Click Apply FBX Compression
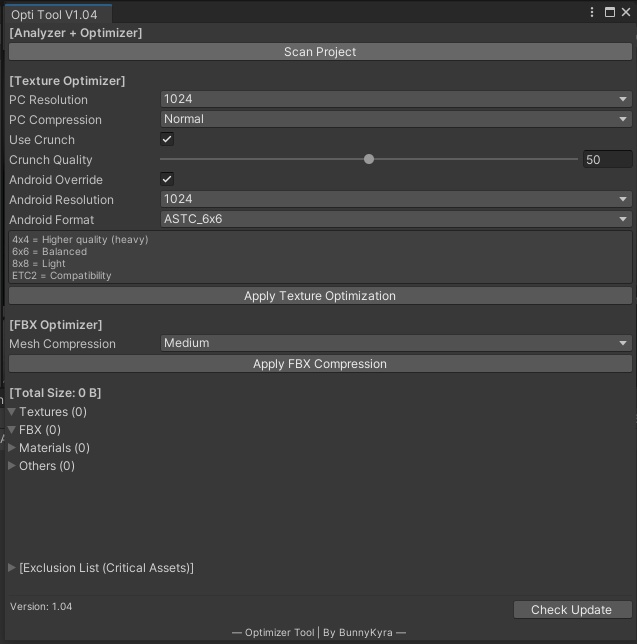Viewport: 637px width, 644px height. 320,364
